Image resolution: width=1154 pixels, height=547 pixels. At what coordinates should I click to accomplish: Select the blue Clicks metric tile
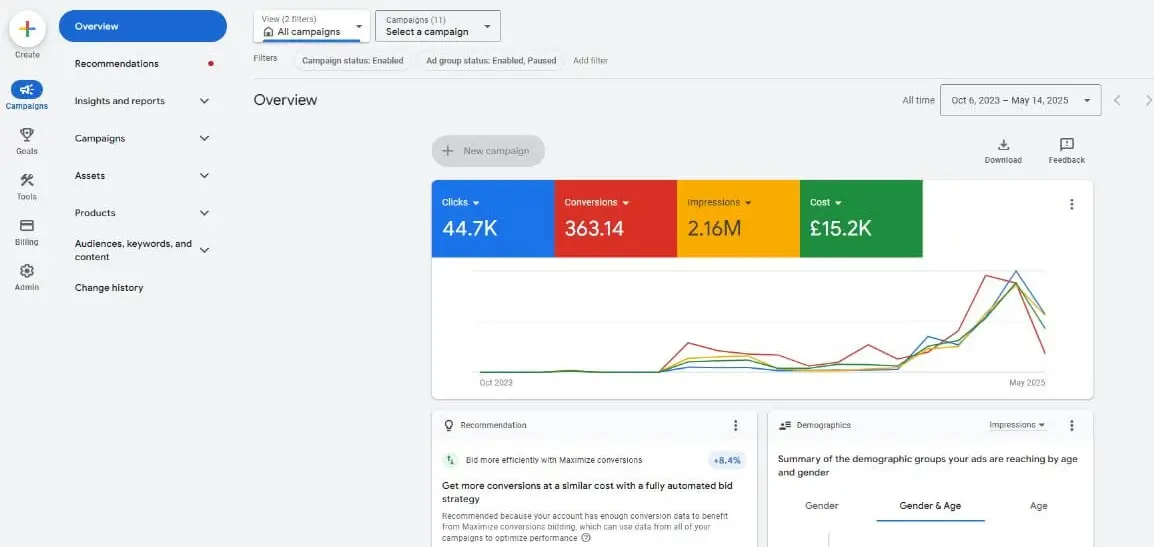[492, 218]
